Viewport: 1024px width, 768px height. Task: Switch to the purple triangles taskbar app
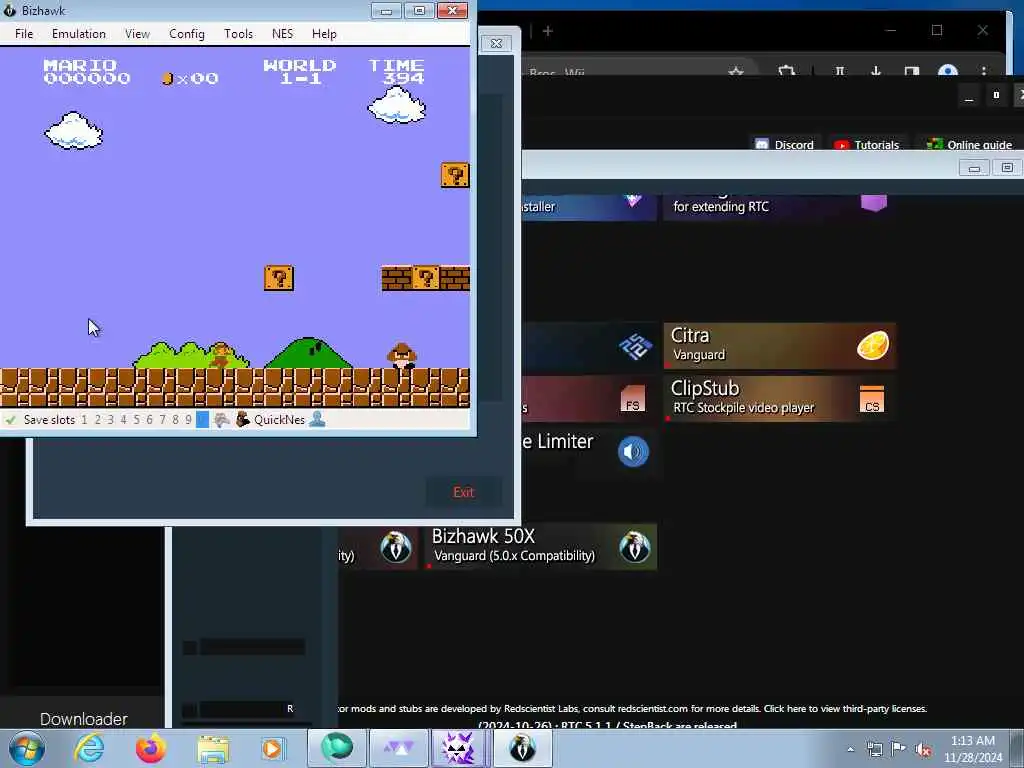tap(398, 748)
